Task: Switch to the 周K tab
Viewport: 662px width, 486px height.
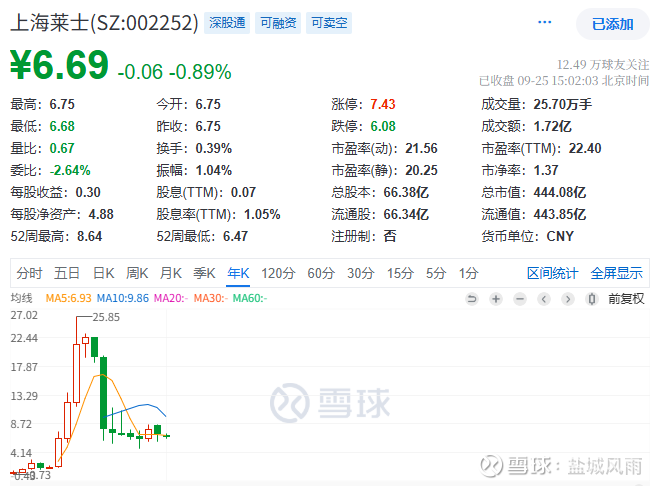Action: coord(137,273)
